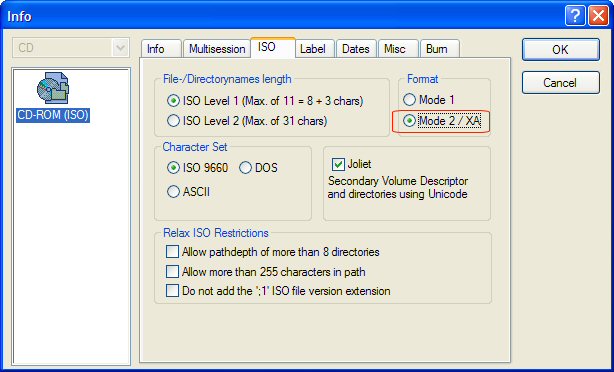Screen dimensions: 614x372
Task: Click the CD-ROM (ISO) label text
Action: 53,115
